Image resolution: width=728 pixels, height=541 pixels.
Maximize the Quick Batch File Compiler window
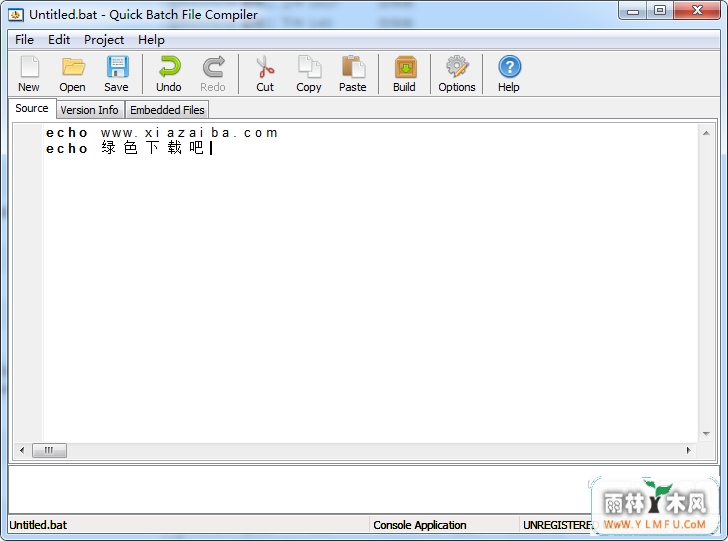click(660, 11)
